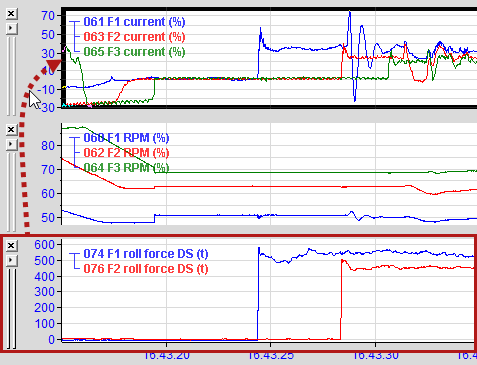
Task: Select the 061 F1 current legend entry
Action: tap(134, 22)
